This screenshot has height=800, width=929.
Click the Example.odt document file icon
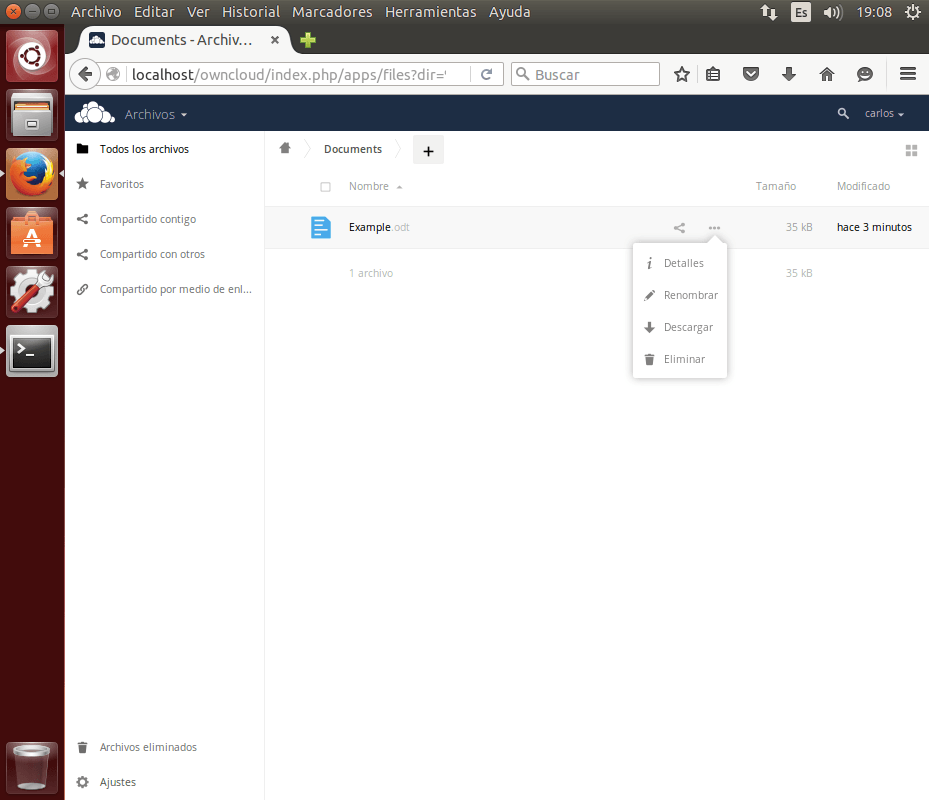coord(321,227)
